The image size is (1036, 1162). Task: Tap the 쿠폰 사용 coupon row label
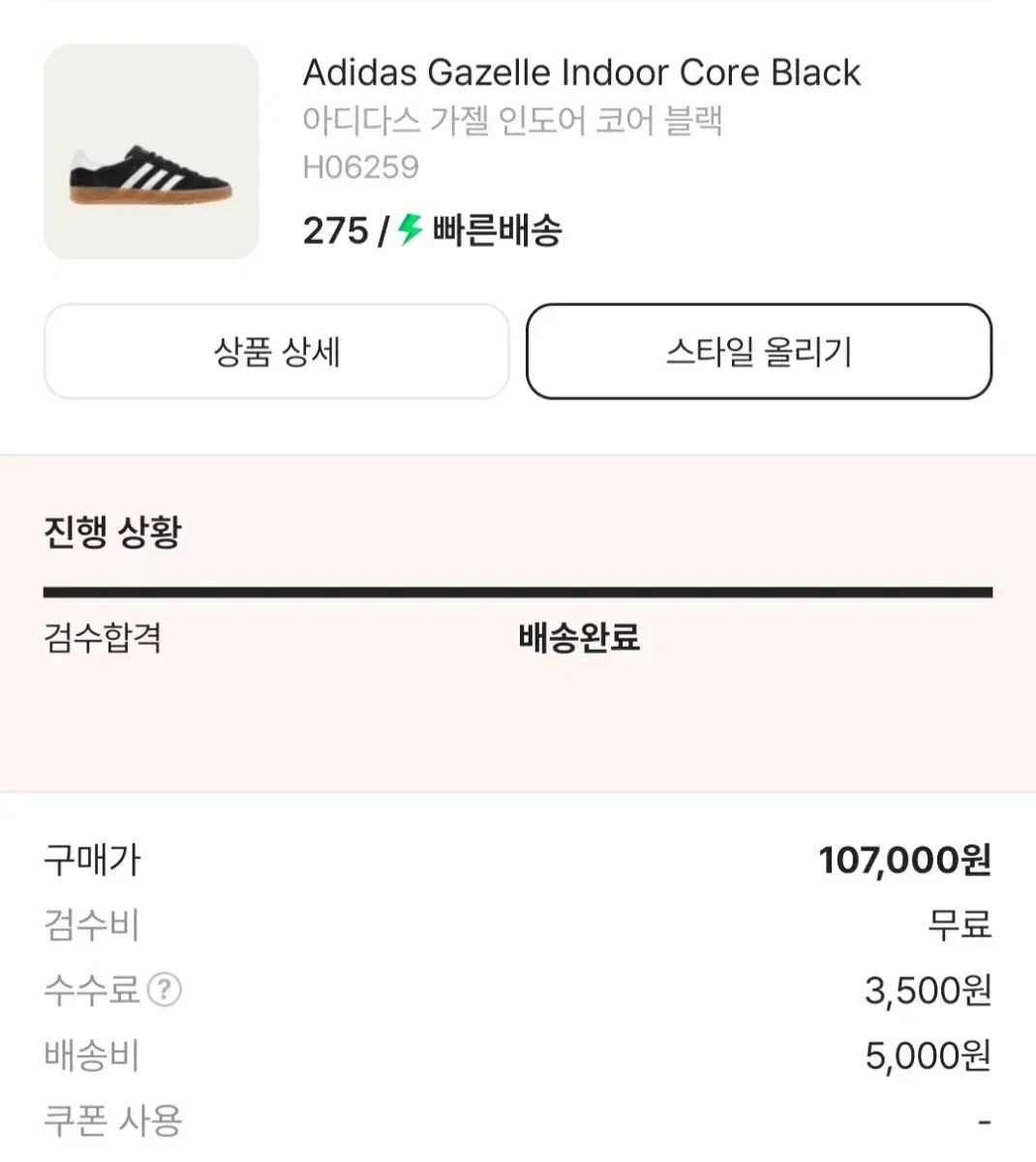(113, 1120)
